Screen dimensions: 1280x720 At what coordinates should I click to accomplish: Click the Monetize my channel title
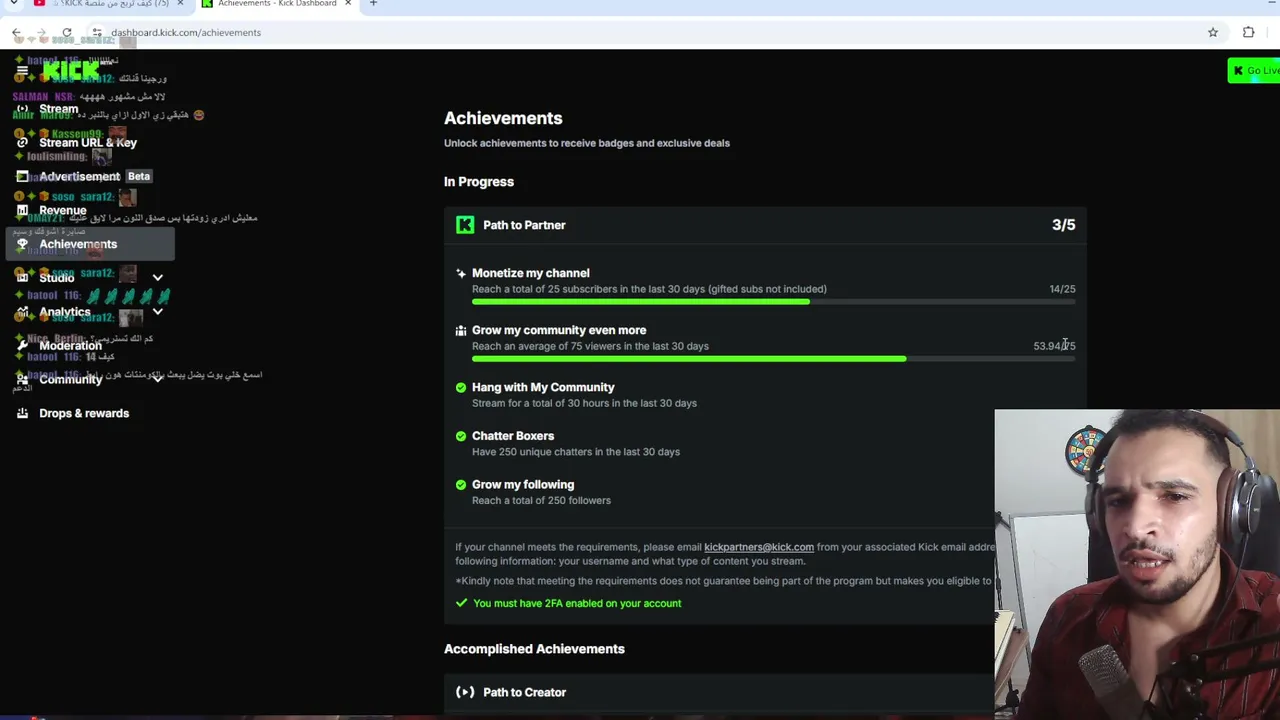click(531, 273)
